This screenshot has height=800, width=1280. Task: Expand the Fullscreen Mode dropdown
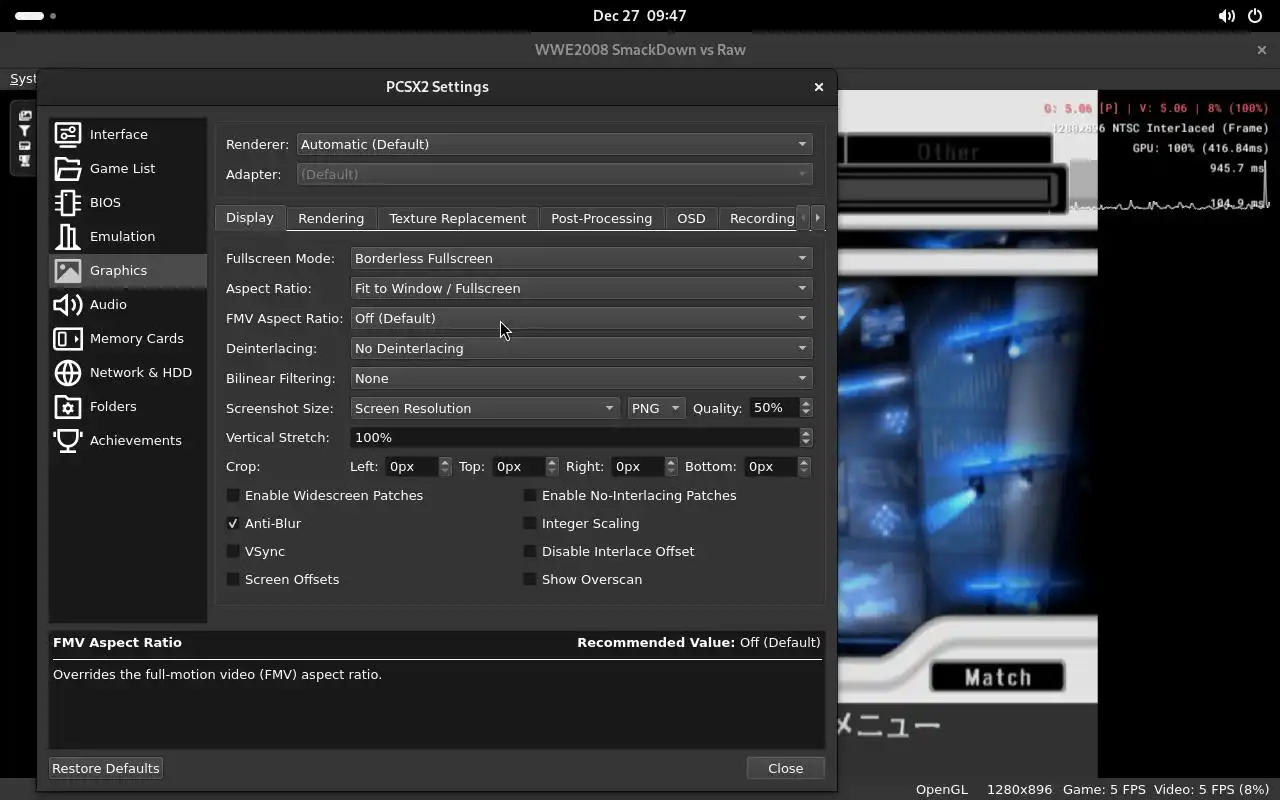click(581, 258)
